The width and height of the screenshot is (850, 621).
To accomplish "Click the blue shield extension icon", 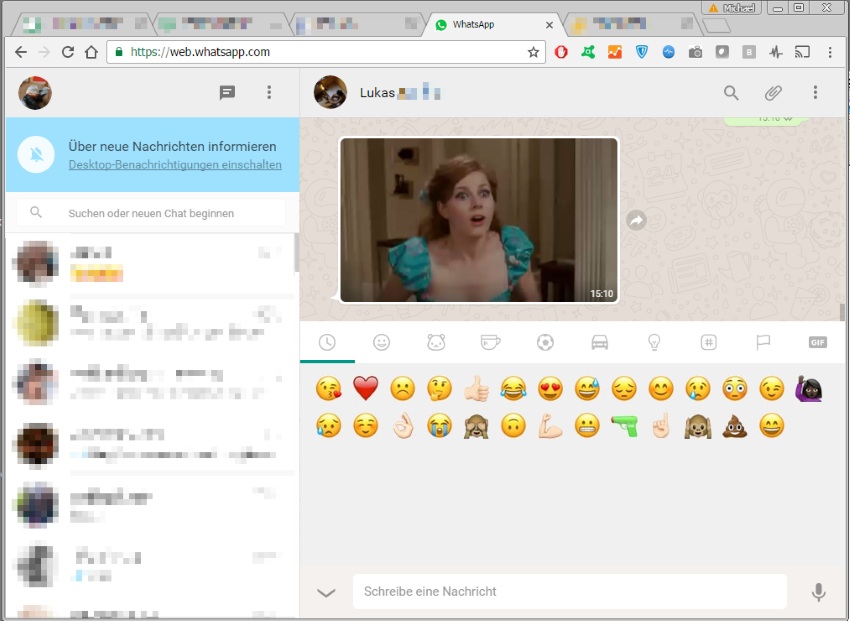I will pos(642,52).
